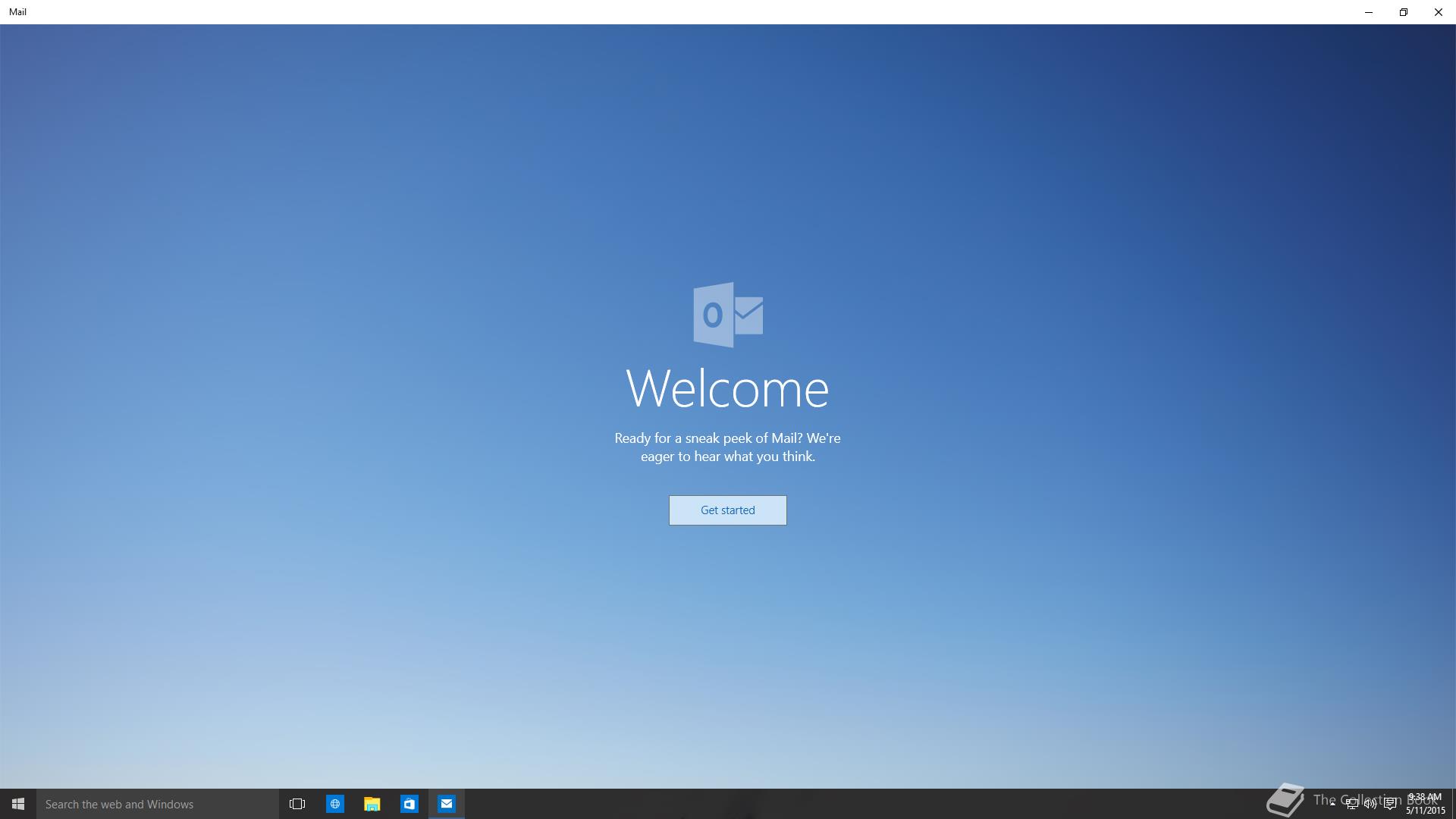1456x819 pixels.
Task: Close the Mail window
Action: [1439, 12]
